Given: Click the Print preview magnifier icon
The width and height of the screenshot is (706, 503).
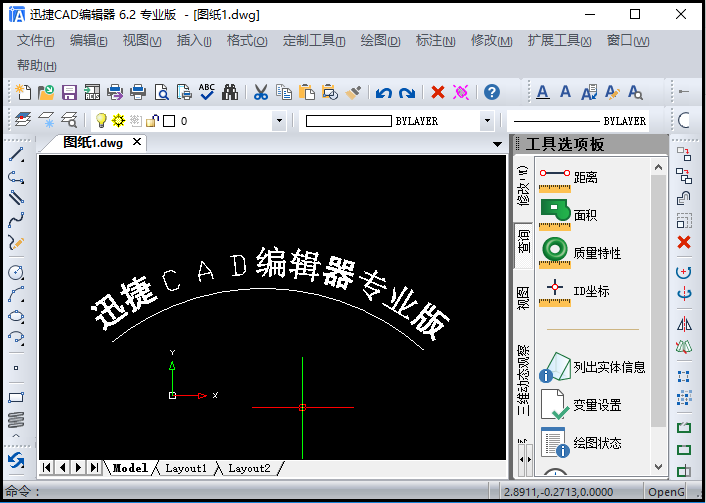Looking at the screenshot, I should [161, 92].
